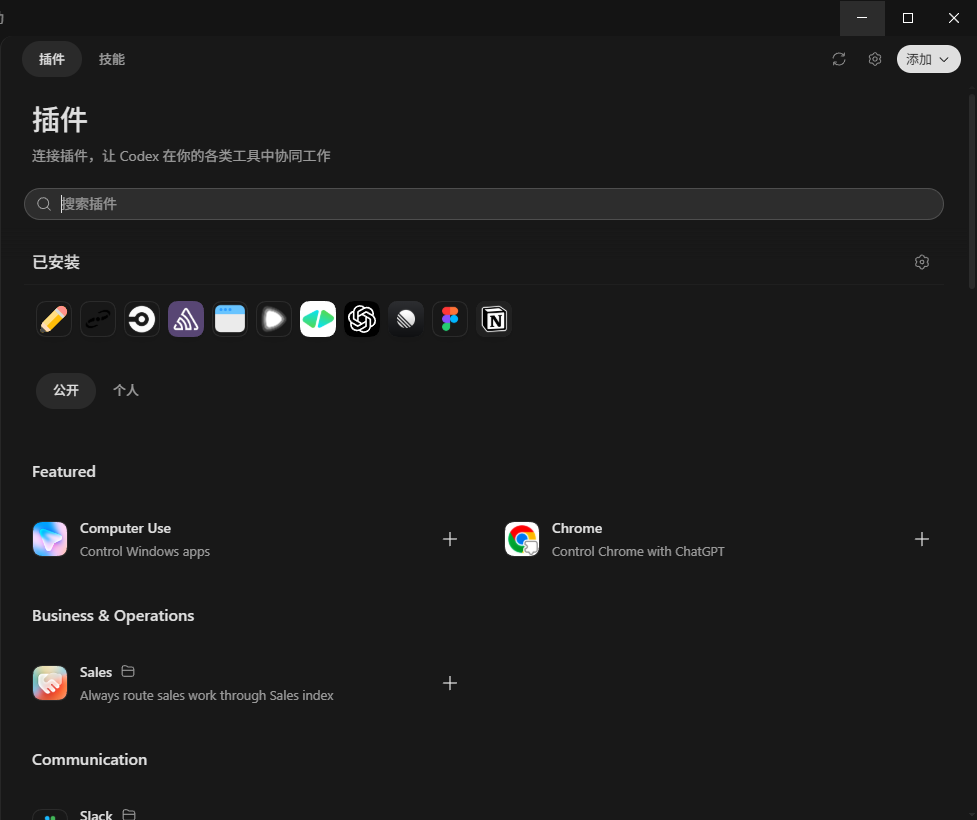Click 'Control Chrome with ChatGPT' description
This screenshot has width=977, height=820.
[638, 551]
